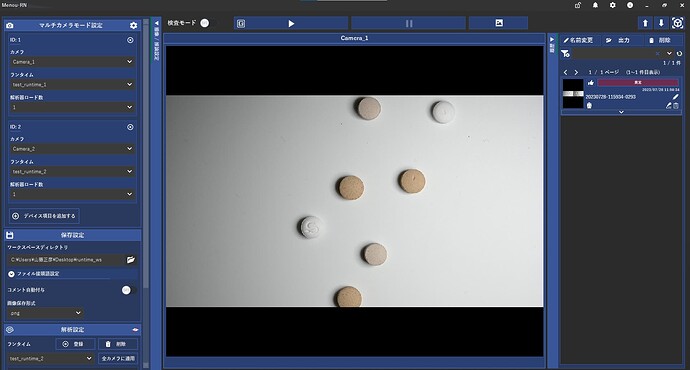Refresh the results list with the reload icon
690x370 pixels.
tap(679, 54)
